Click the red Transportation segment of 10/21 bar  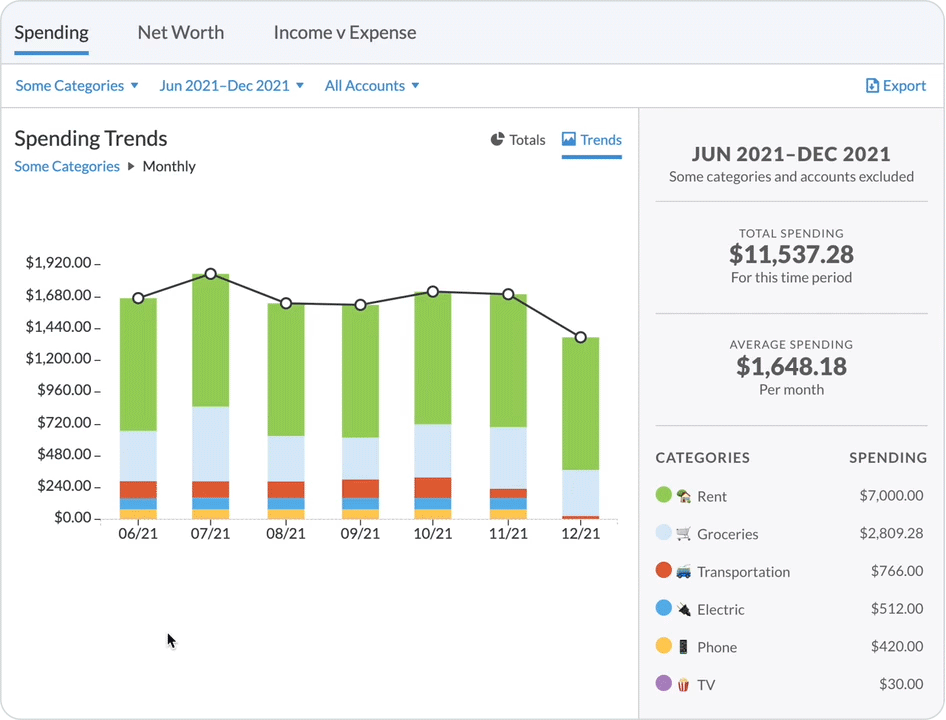pyautogui.click(x=433, y=488)
